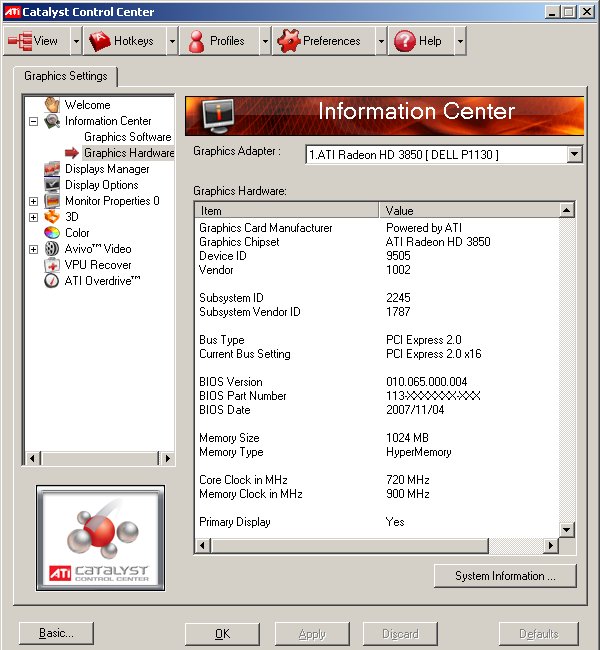Click hardware list scroll right arrow
Viewport: 600px width, 650px height.
pos(551,545)
